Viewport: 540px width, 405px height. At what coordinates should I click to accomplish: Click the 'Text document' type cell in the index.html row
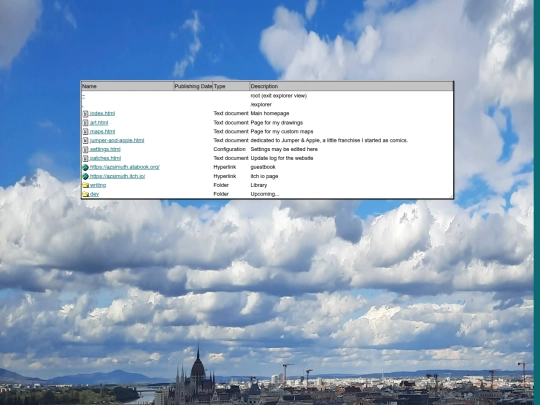click(x=231, y=113)
